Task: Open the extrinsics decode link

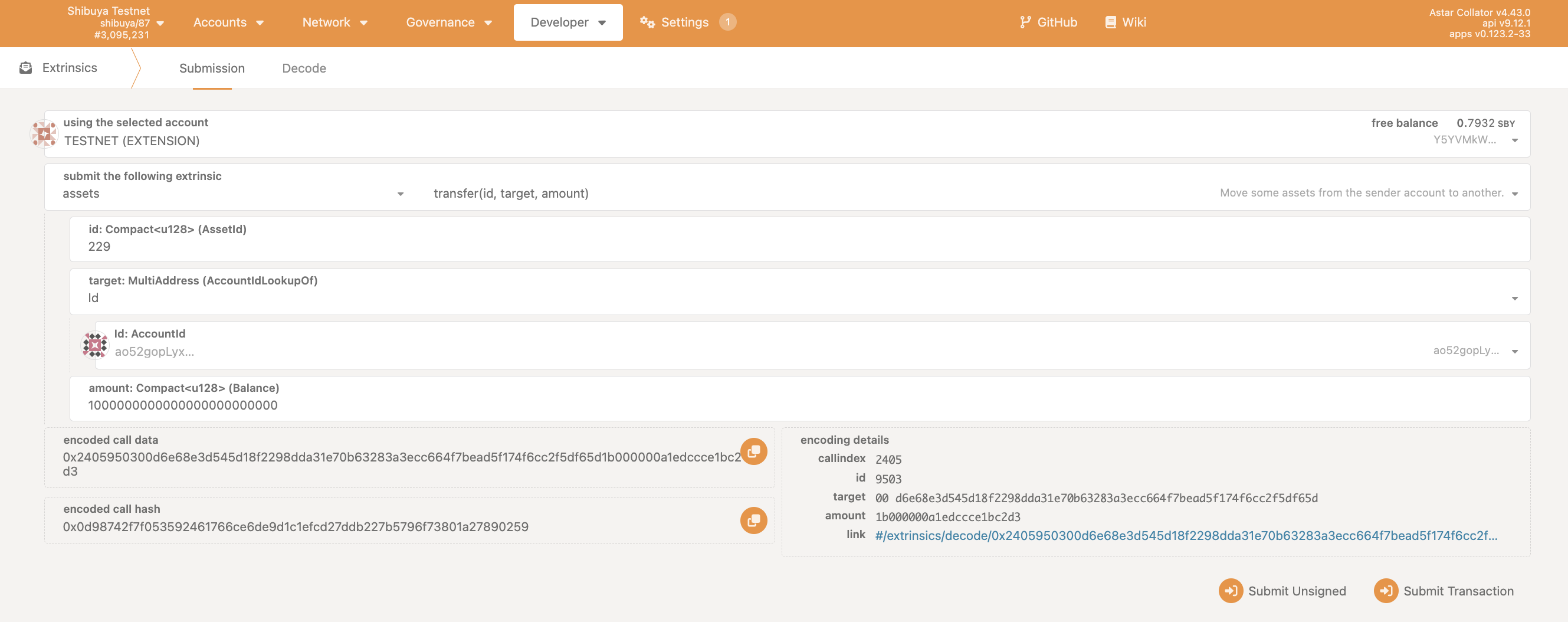Action: coord(1185,535)
